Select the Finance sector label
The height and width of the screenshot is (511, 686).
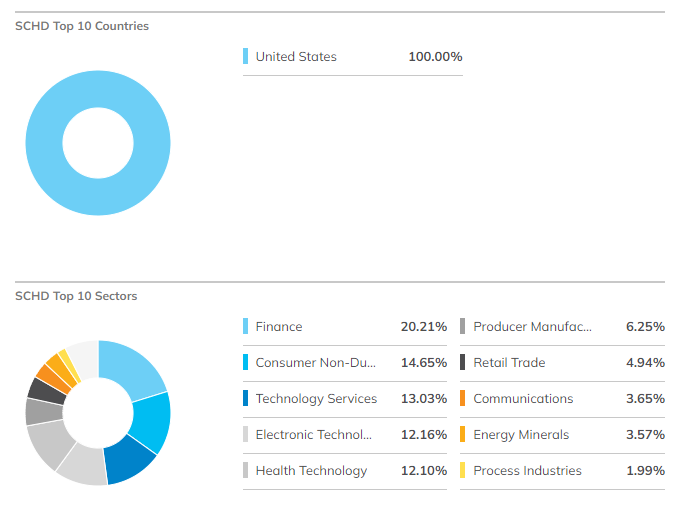pyautogui.click(x=279, y=327)
